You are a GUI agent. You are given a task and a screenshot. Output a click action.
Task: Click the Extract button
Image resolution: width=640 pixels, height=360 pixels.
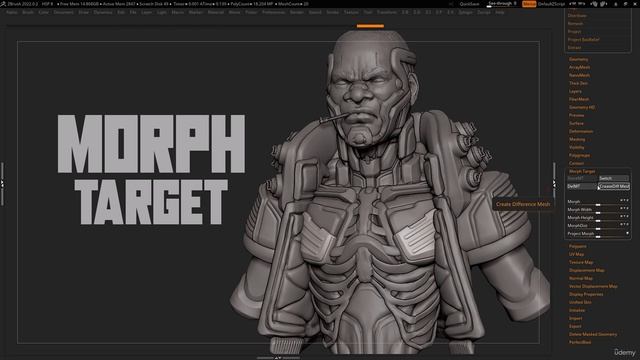[574, 48]
